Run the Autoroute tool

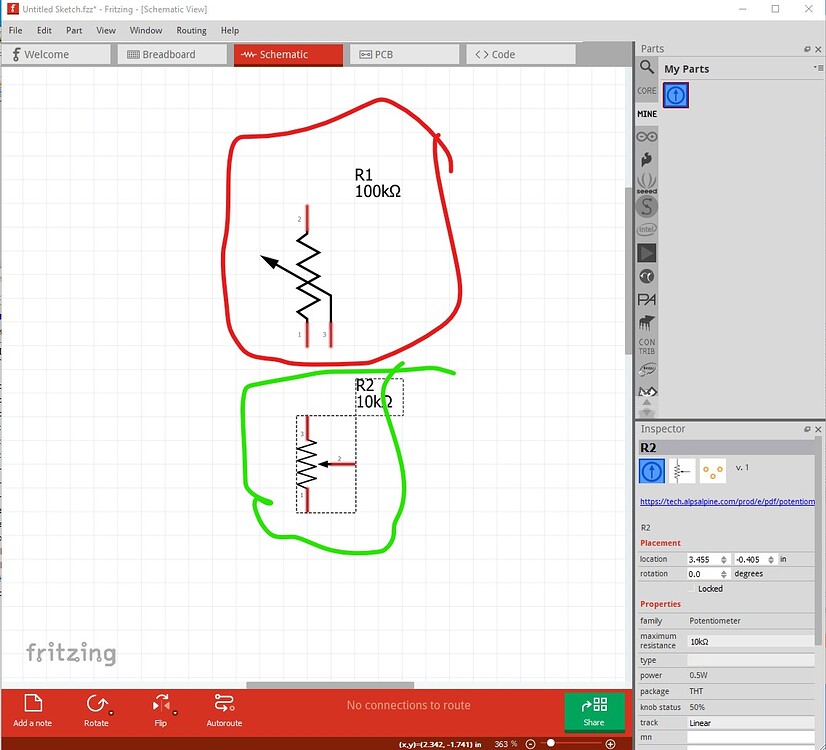point(223,710)
